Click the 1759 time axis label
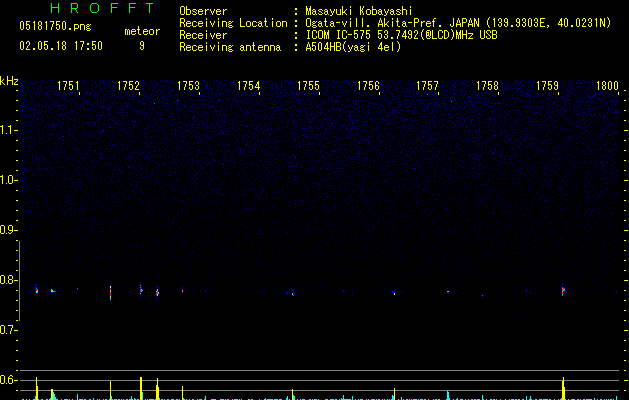The image size is (629, 400). coord(547,86)
